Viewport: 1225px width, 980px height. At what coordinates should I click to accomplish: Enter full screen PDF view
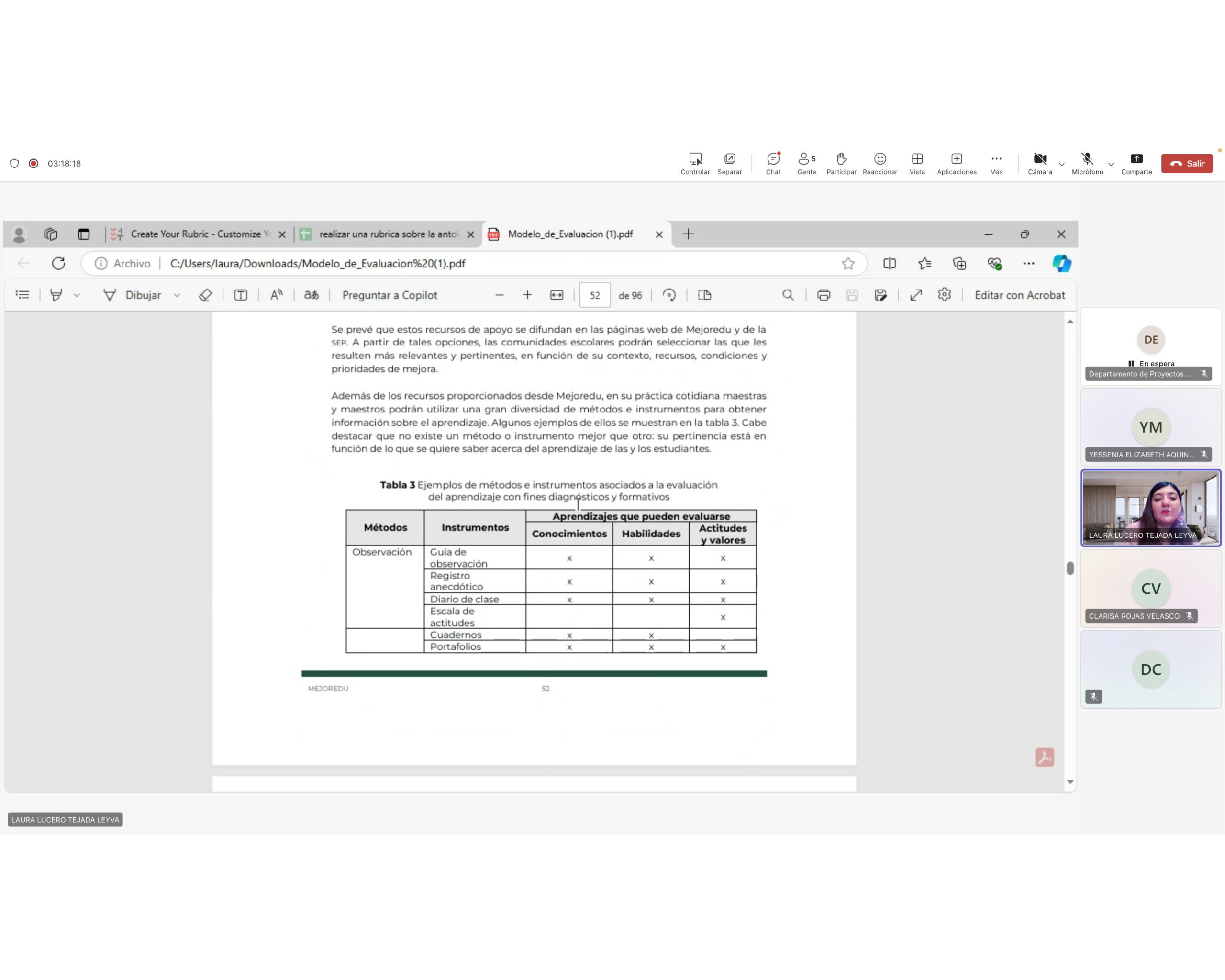coord(916,294)
